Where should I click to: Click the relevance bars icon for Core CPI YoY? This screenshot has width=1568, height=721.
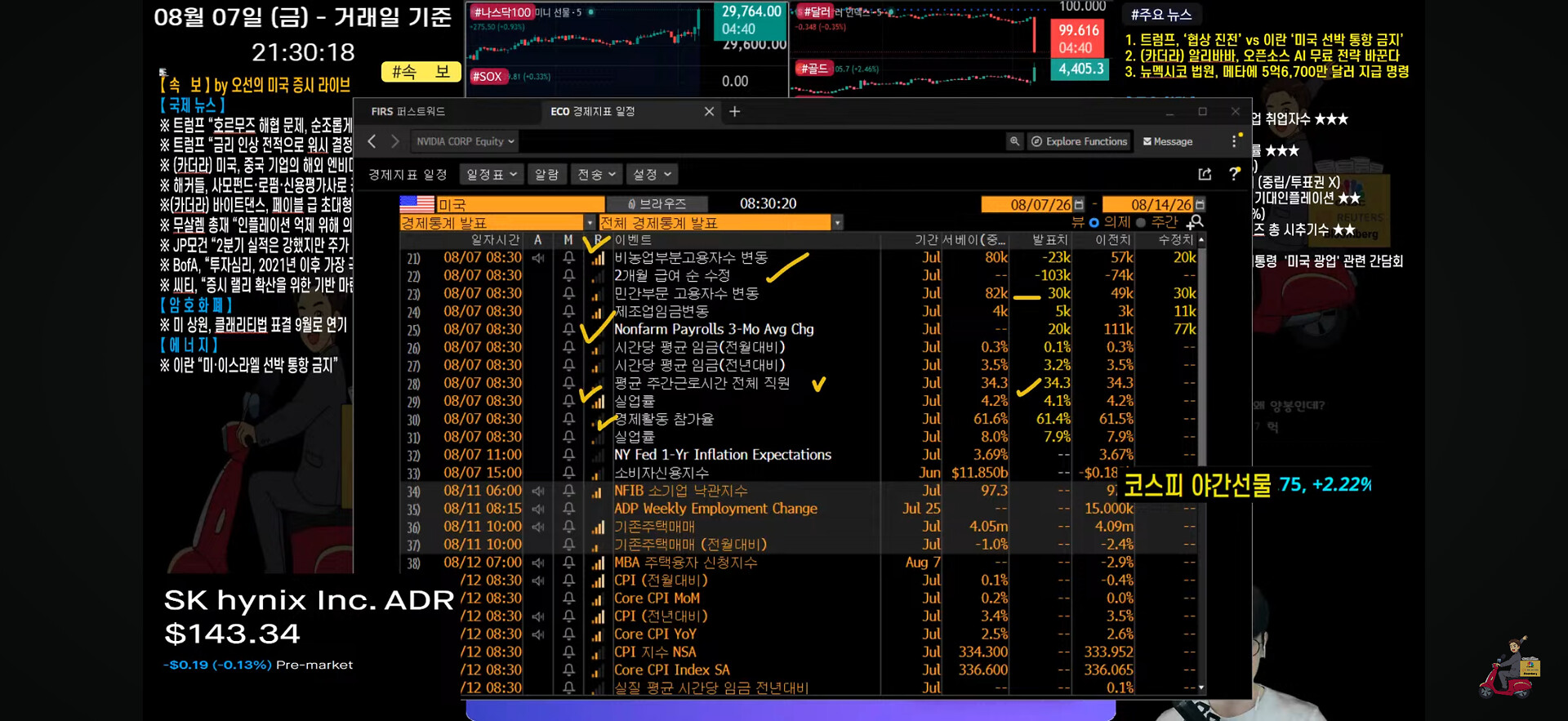[598, 634]
